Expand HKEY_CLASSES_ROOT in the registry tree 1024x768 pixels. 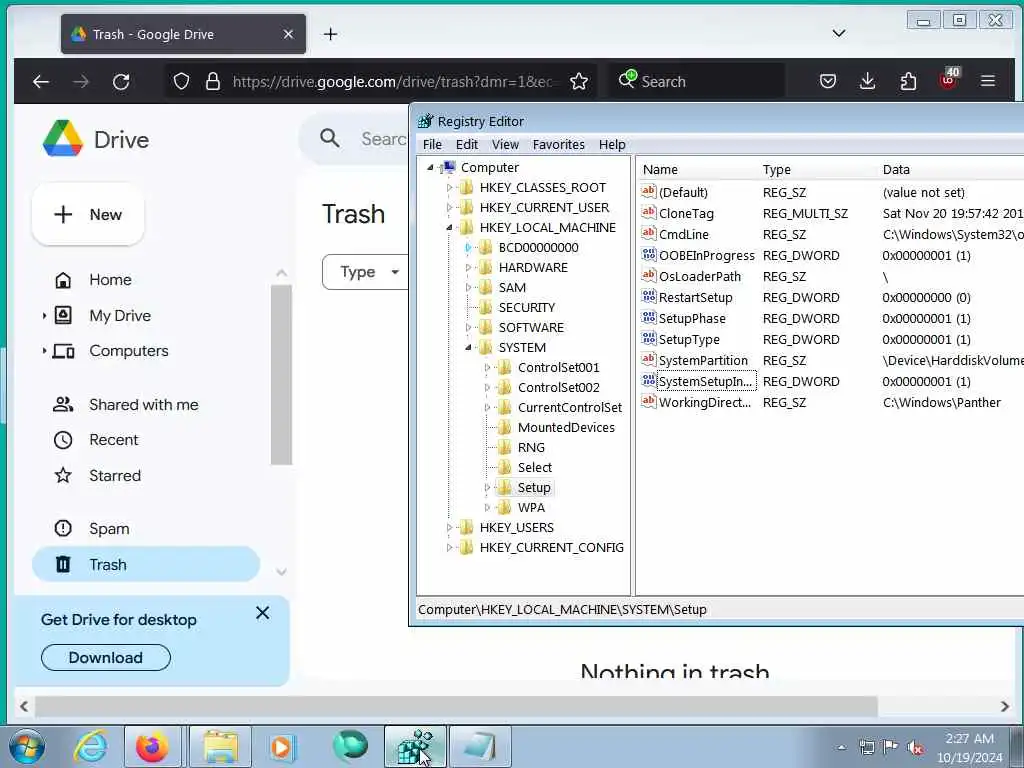(449, 188)
